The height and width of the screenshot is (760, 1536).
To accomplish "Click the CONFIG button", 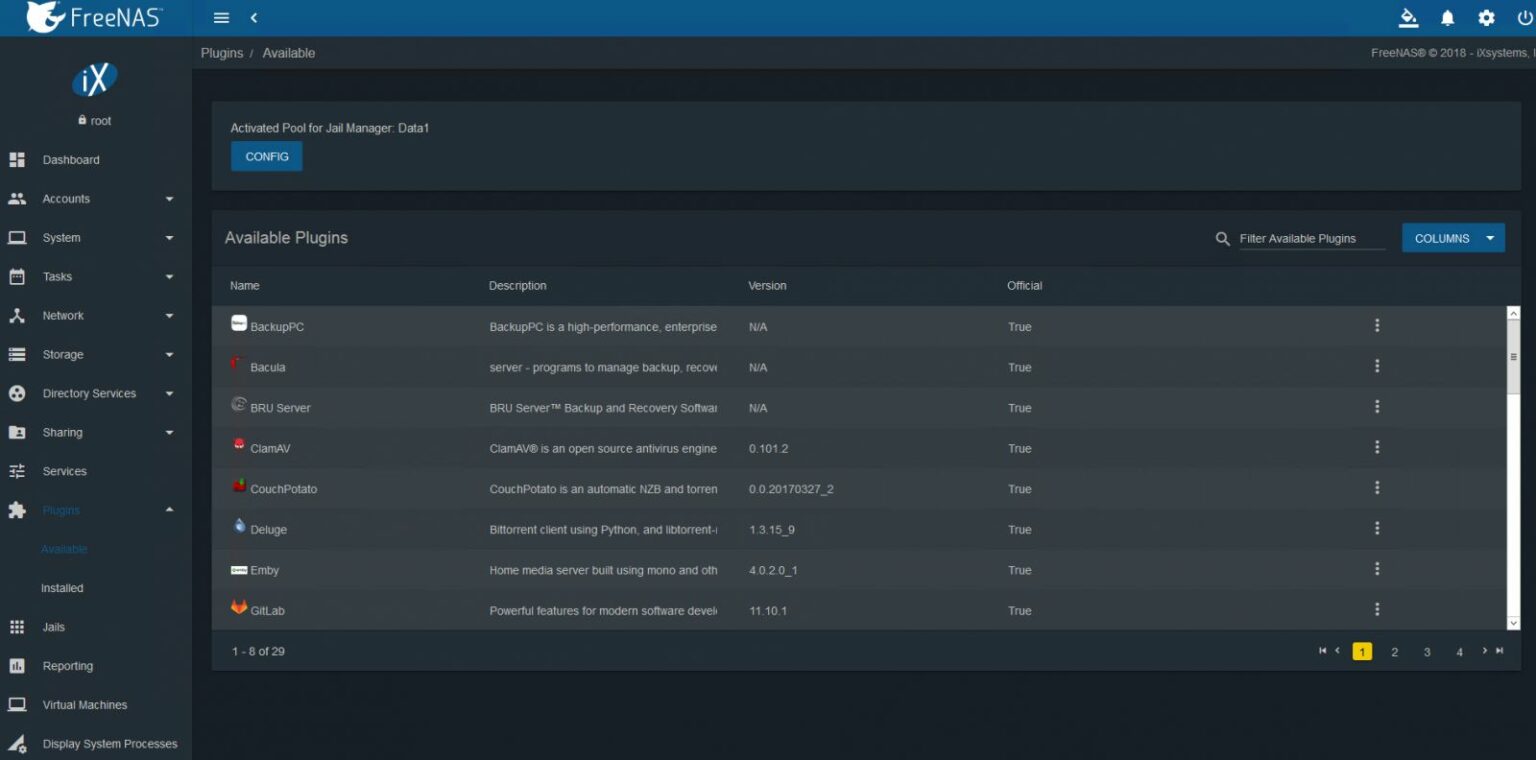I will [x=267, y=156].
